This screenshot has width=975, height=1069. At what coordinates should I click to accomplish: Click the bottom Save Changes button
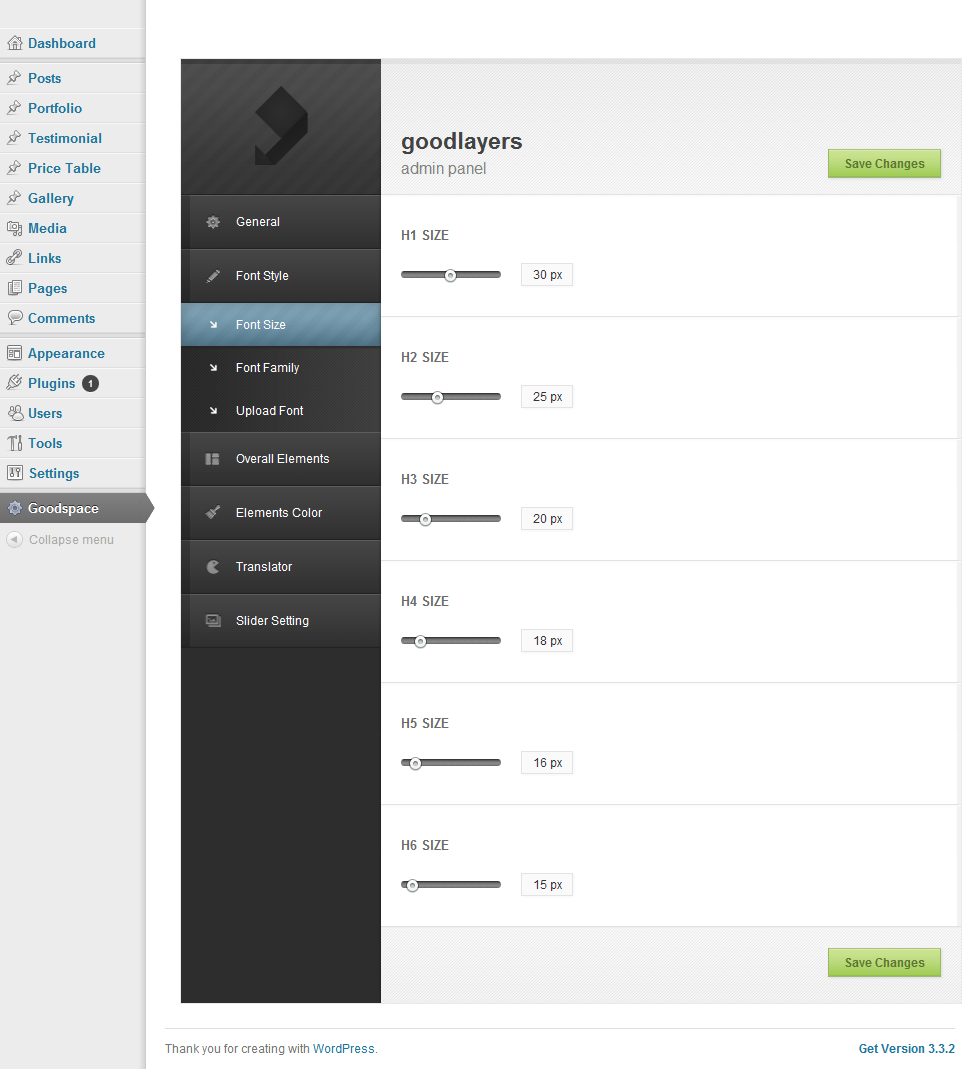point(884,963)
